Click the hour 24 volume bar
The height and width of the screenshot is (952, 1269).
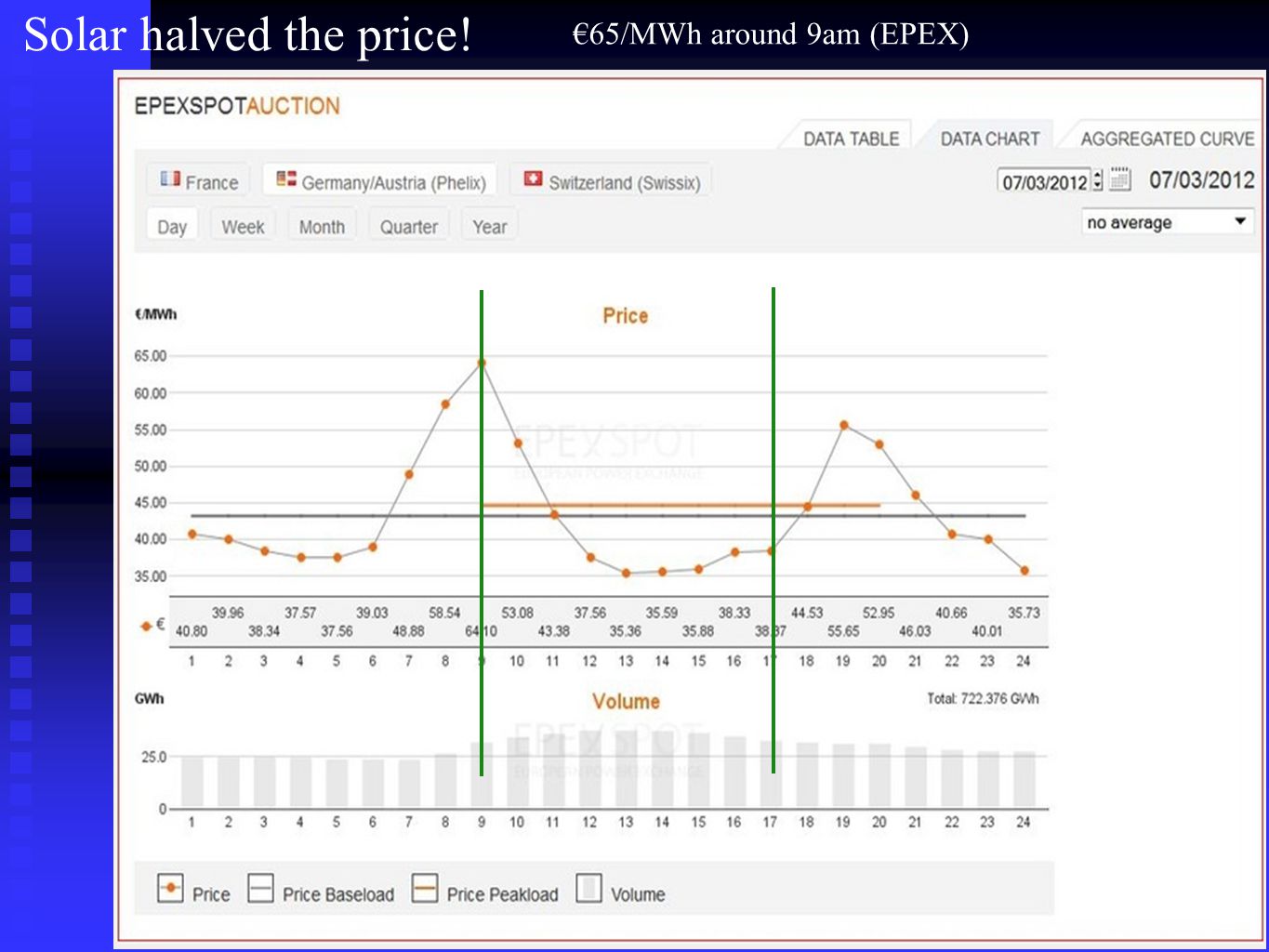coord(1024,779)
